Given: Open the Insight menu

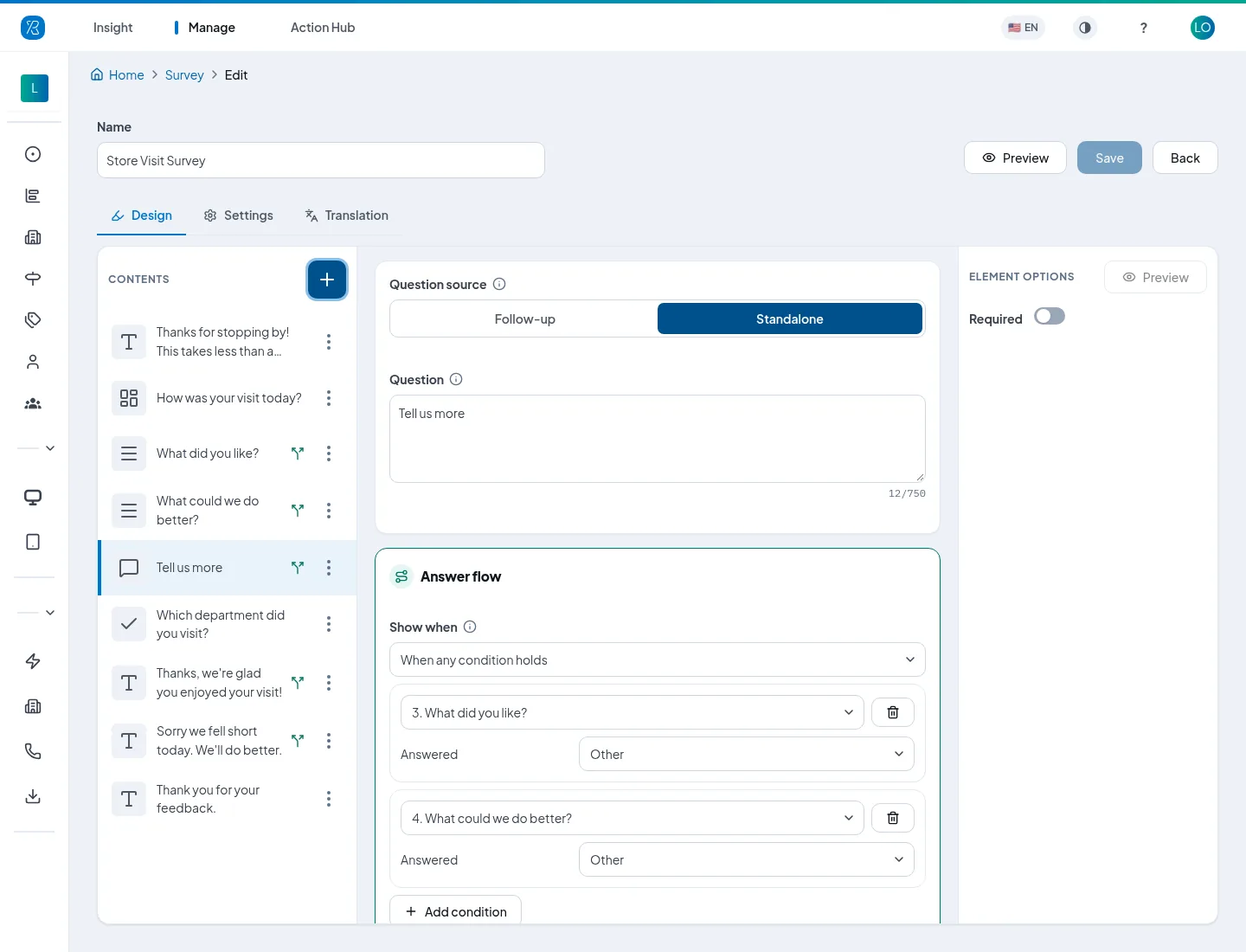Looking at the screenshot, I should [112, 28].
